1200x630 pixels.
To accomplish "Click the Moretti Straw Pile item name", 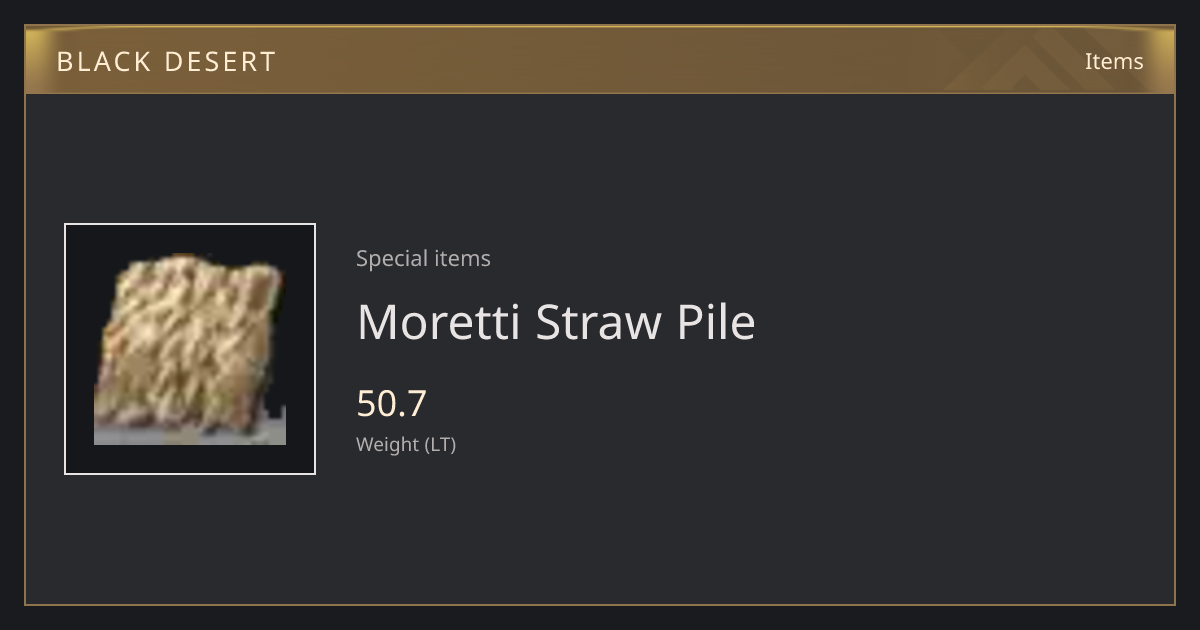I will coord(556,322).
